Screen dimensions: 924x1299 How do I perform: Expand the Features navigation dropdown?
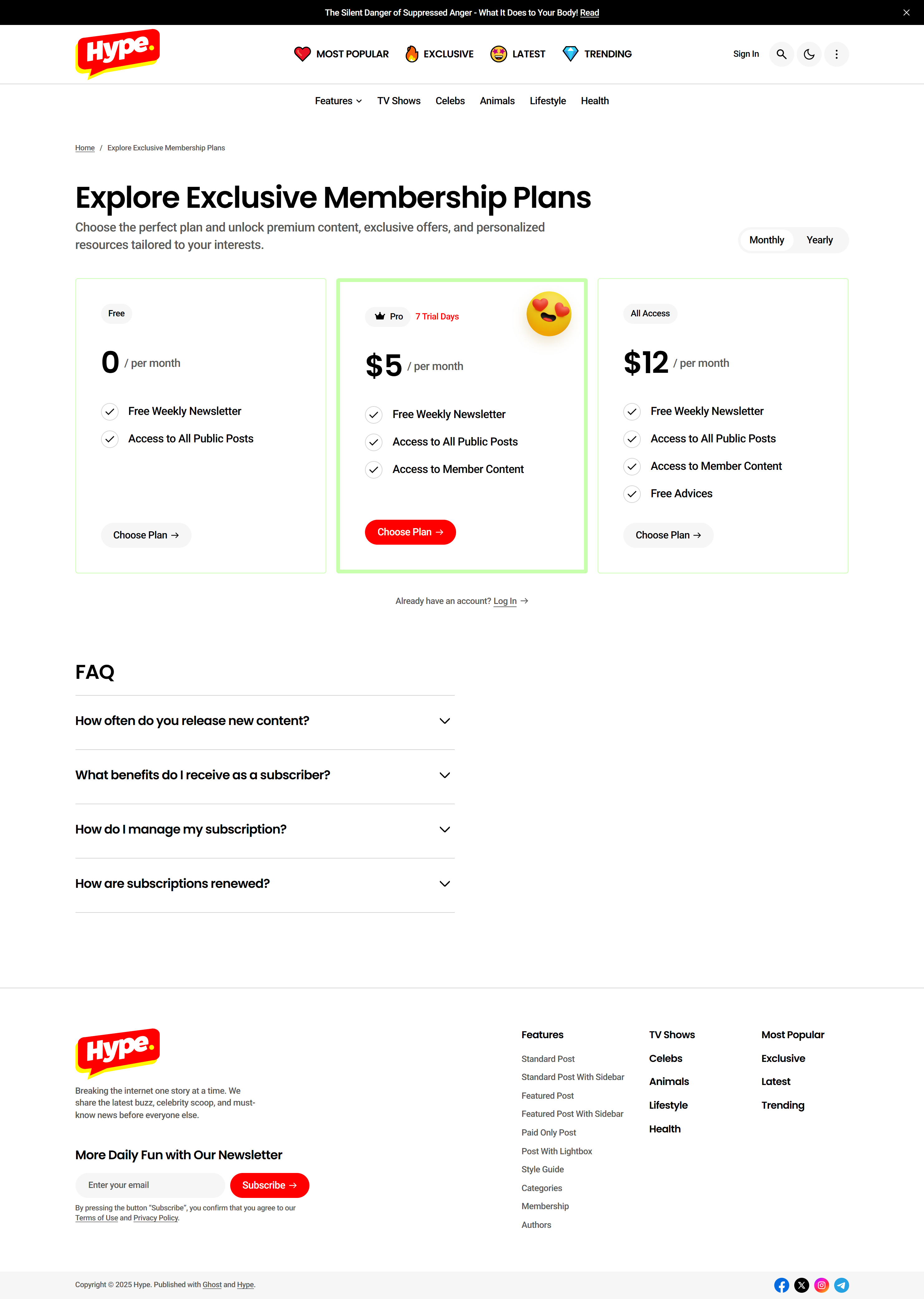pos(338,101)
